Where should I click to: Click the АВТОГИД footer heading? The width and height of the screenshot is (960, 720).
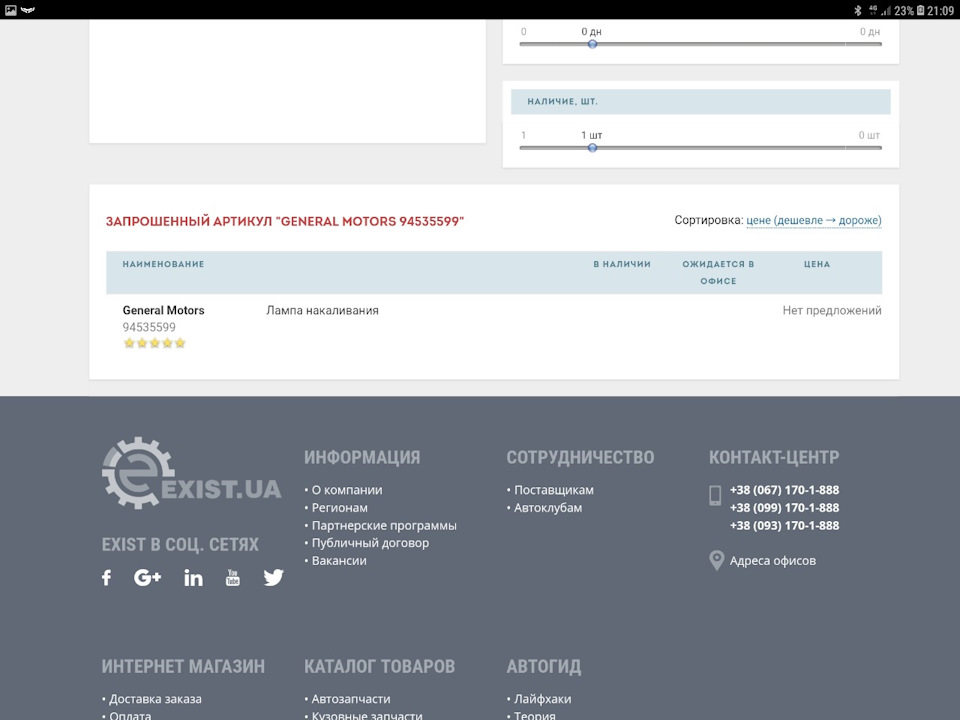click(x=544, y=666)
